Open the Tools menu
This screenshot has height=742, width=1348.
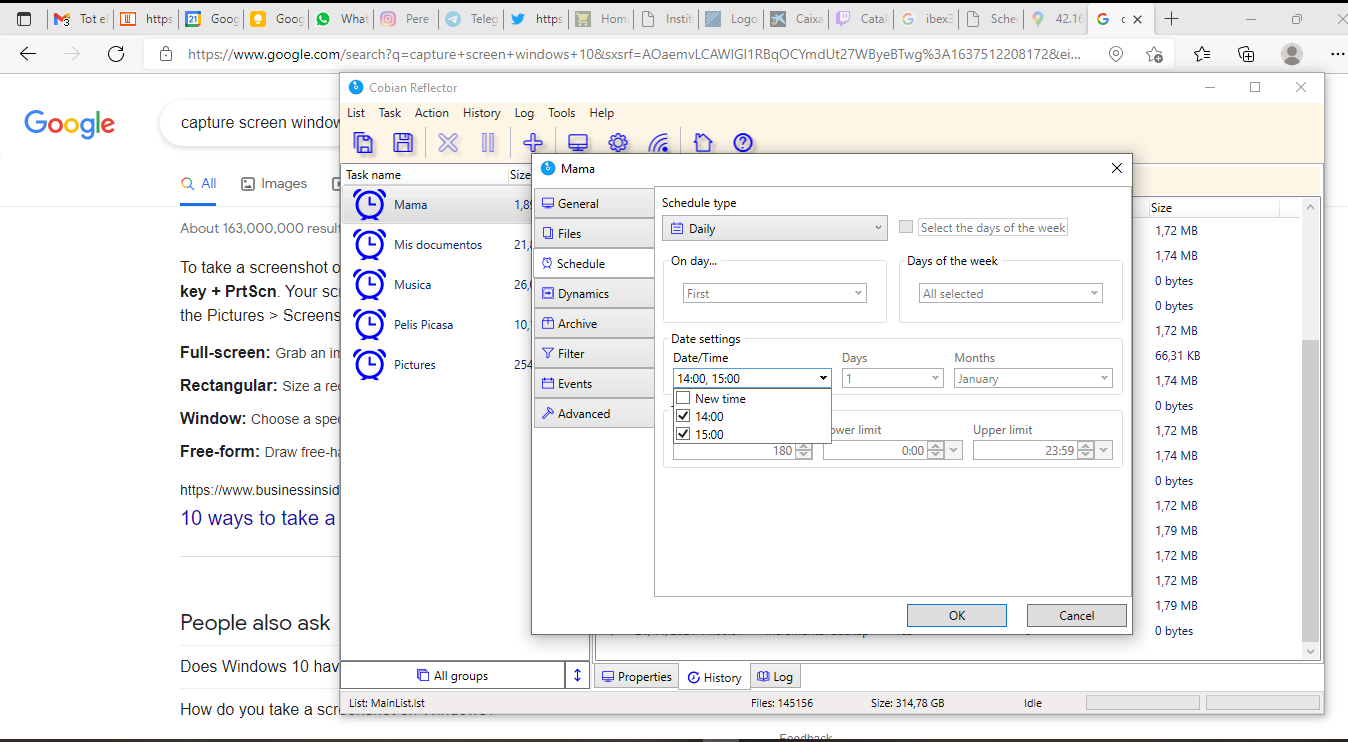coord(562,113)
